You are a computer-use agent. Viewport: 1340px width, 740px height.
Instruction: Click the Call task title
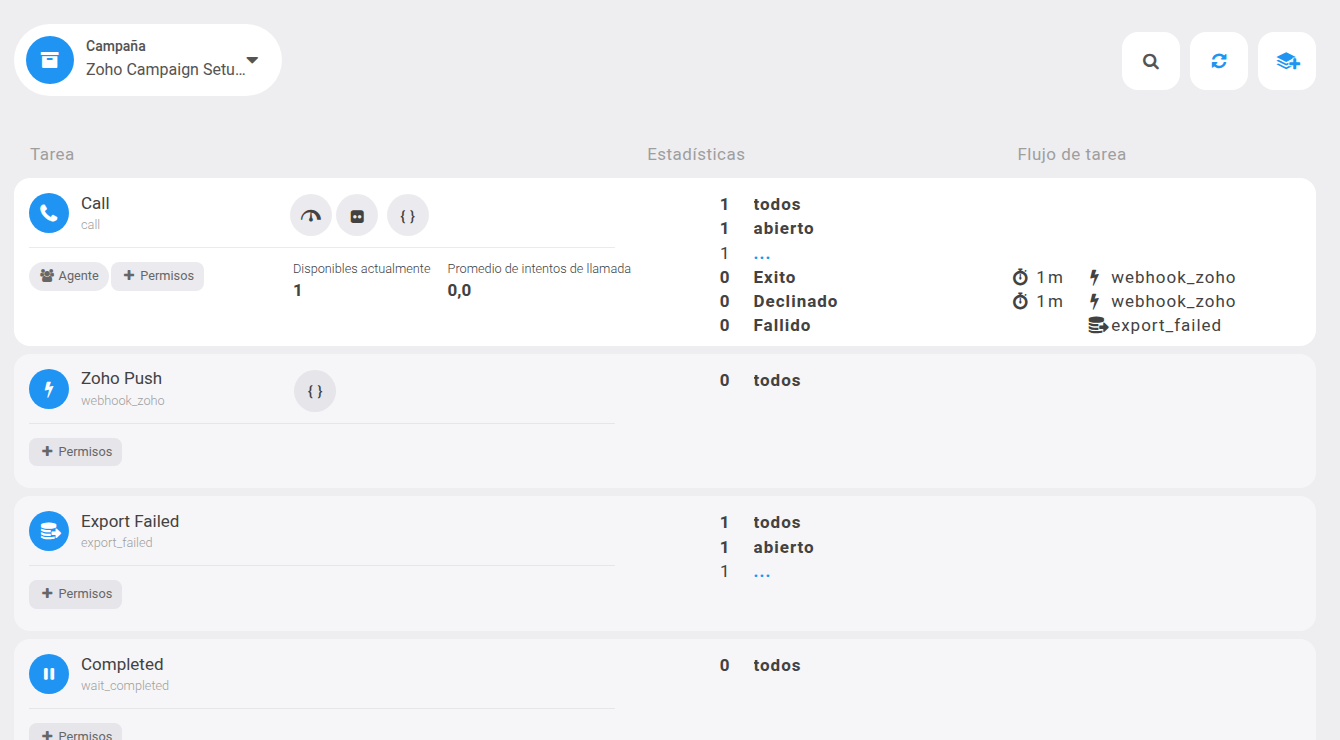[x=95, y=204]
